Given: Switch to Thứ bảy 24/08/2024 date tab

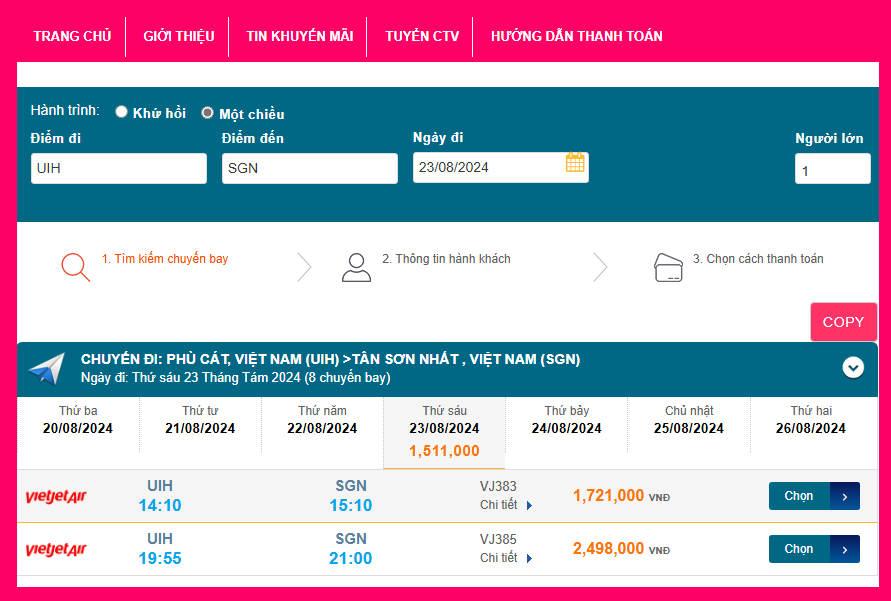Looking at the screenshot, I should point(566,420).
